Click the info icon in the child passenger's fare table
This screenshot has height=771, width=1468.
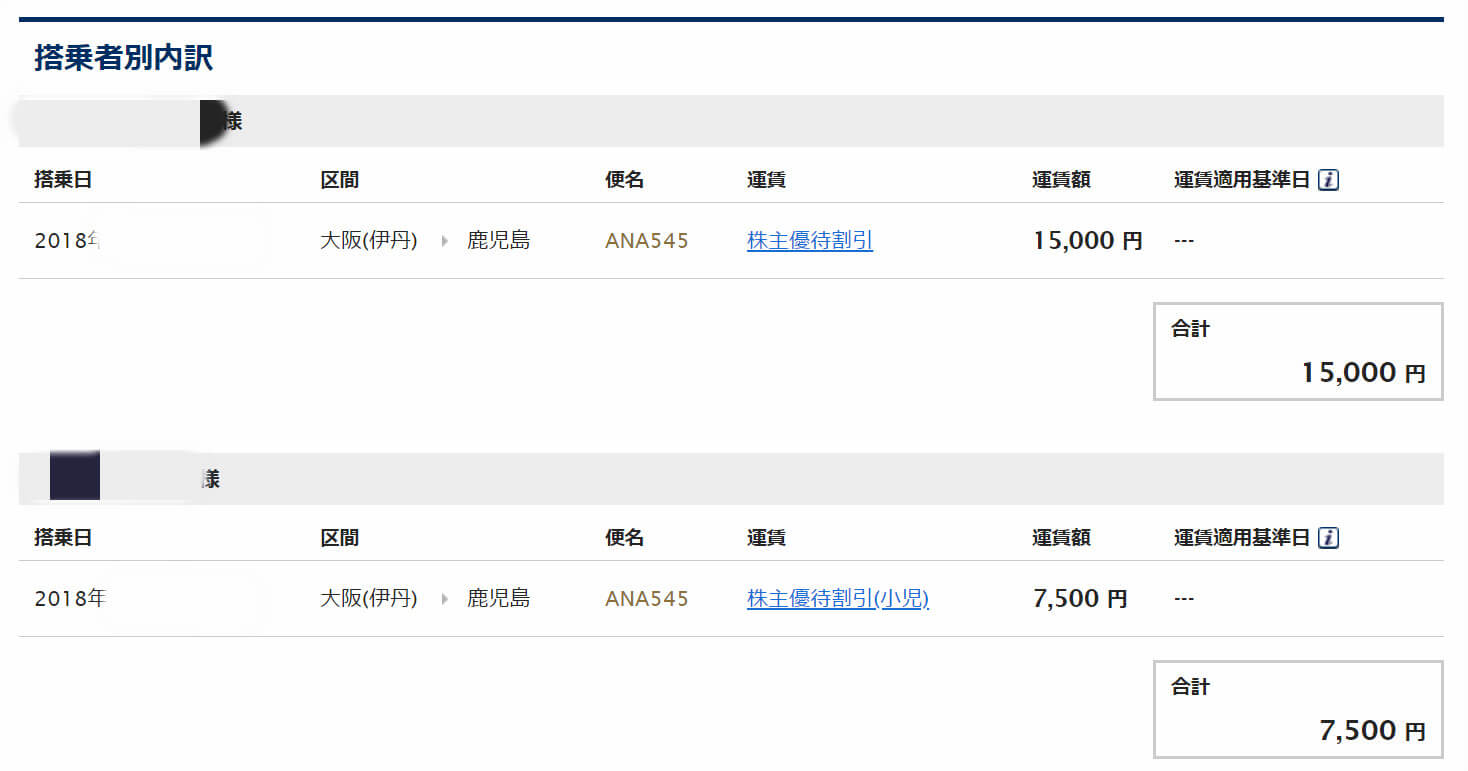1328,538
